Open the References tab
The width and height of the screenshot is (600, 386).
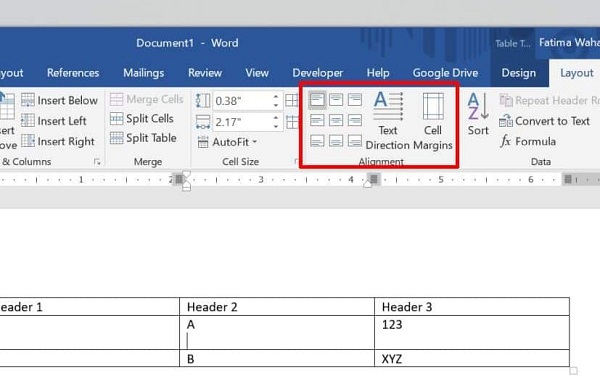tap(73, 73)
